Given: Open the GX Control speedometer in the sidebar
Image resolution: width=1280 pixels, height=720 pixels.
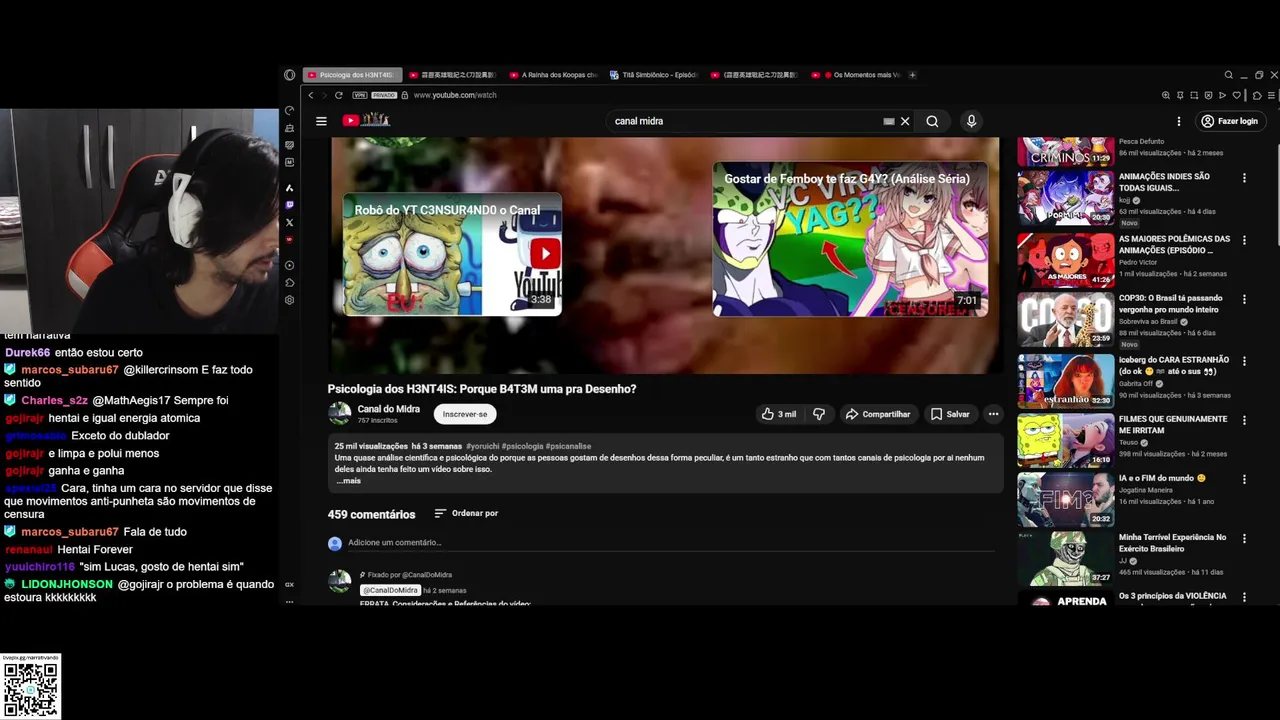Looking at the screenshot, I should click(290, 111).
